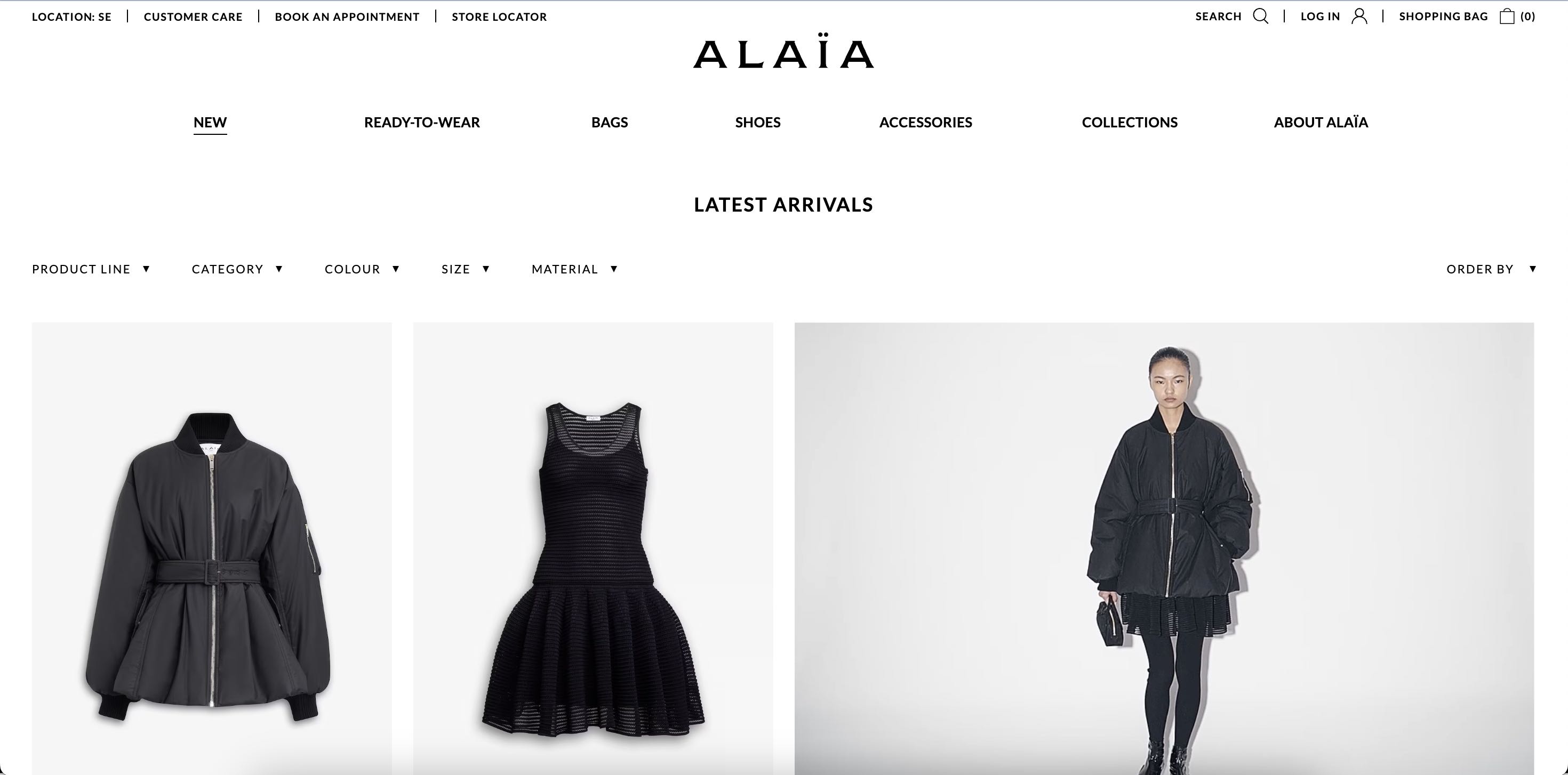Open the Shoes menu
Viewport: 1568px width, 775px height.
[x=758, y=122]
